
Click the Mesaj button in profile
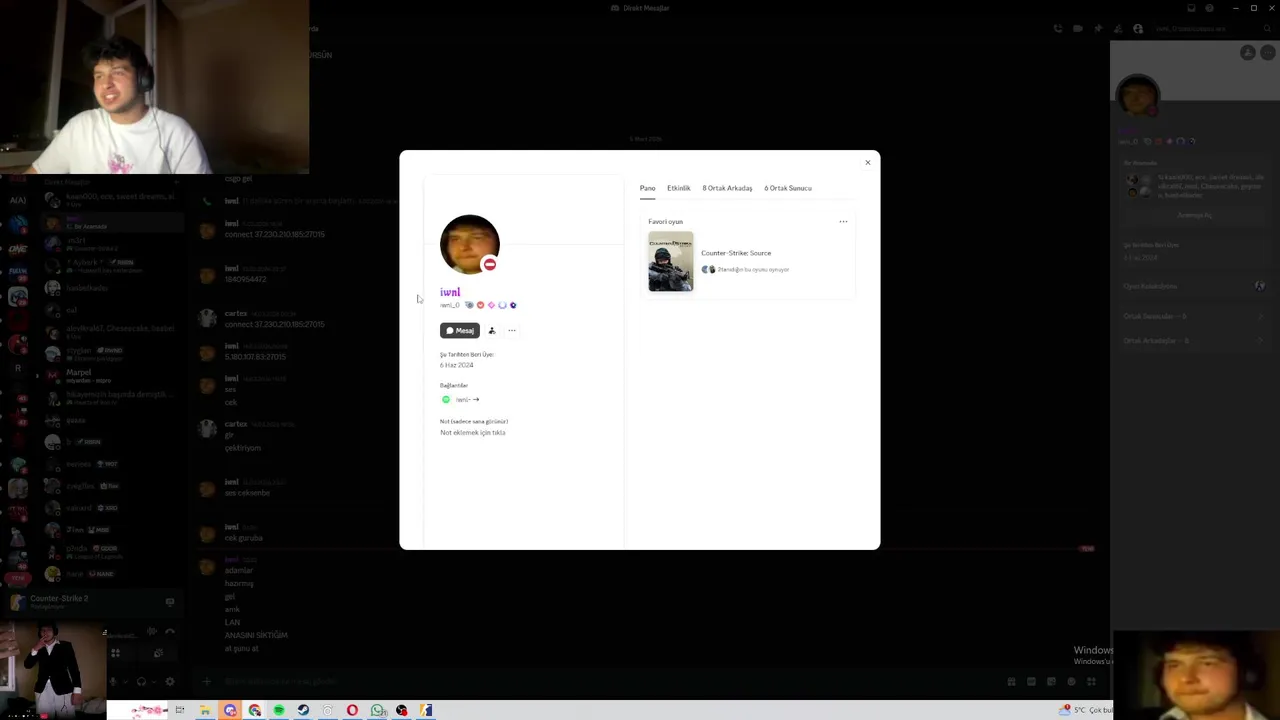point(460,330)
